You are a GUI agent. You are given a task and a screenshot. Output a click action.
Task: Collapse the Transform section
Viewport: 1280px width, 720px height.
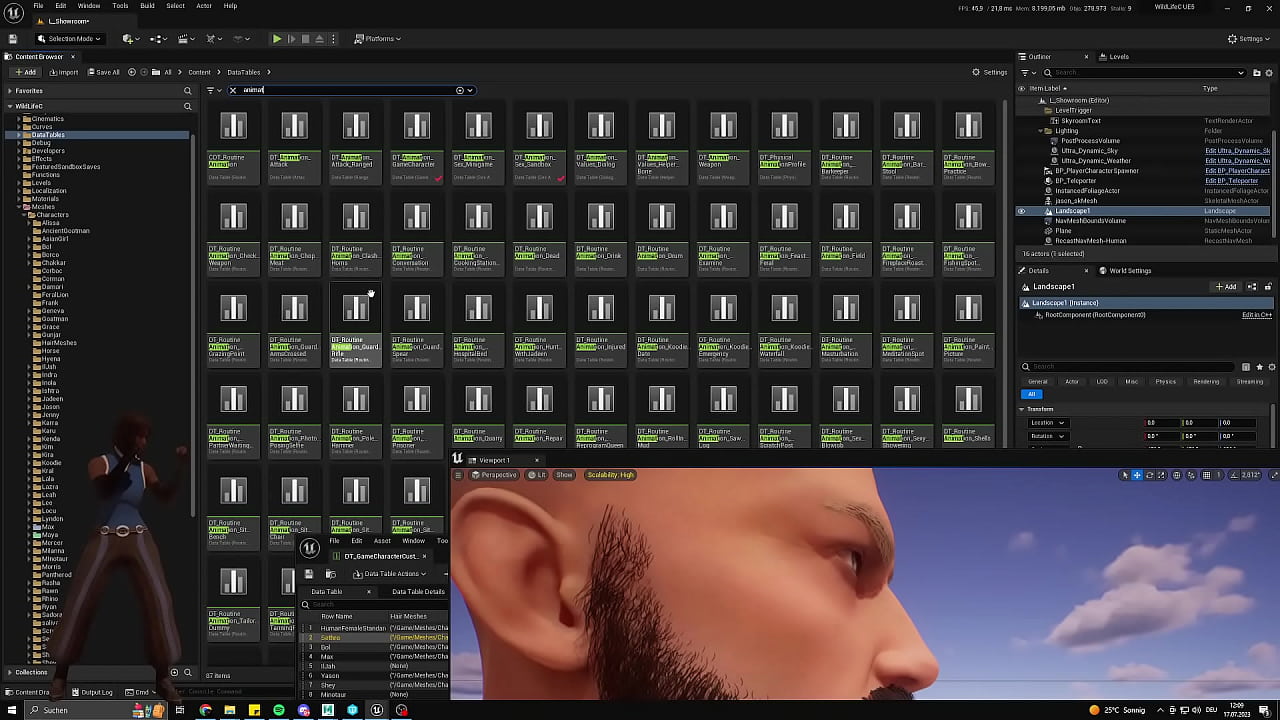1022,409
